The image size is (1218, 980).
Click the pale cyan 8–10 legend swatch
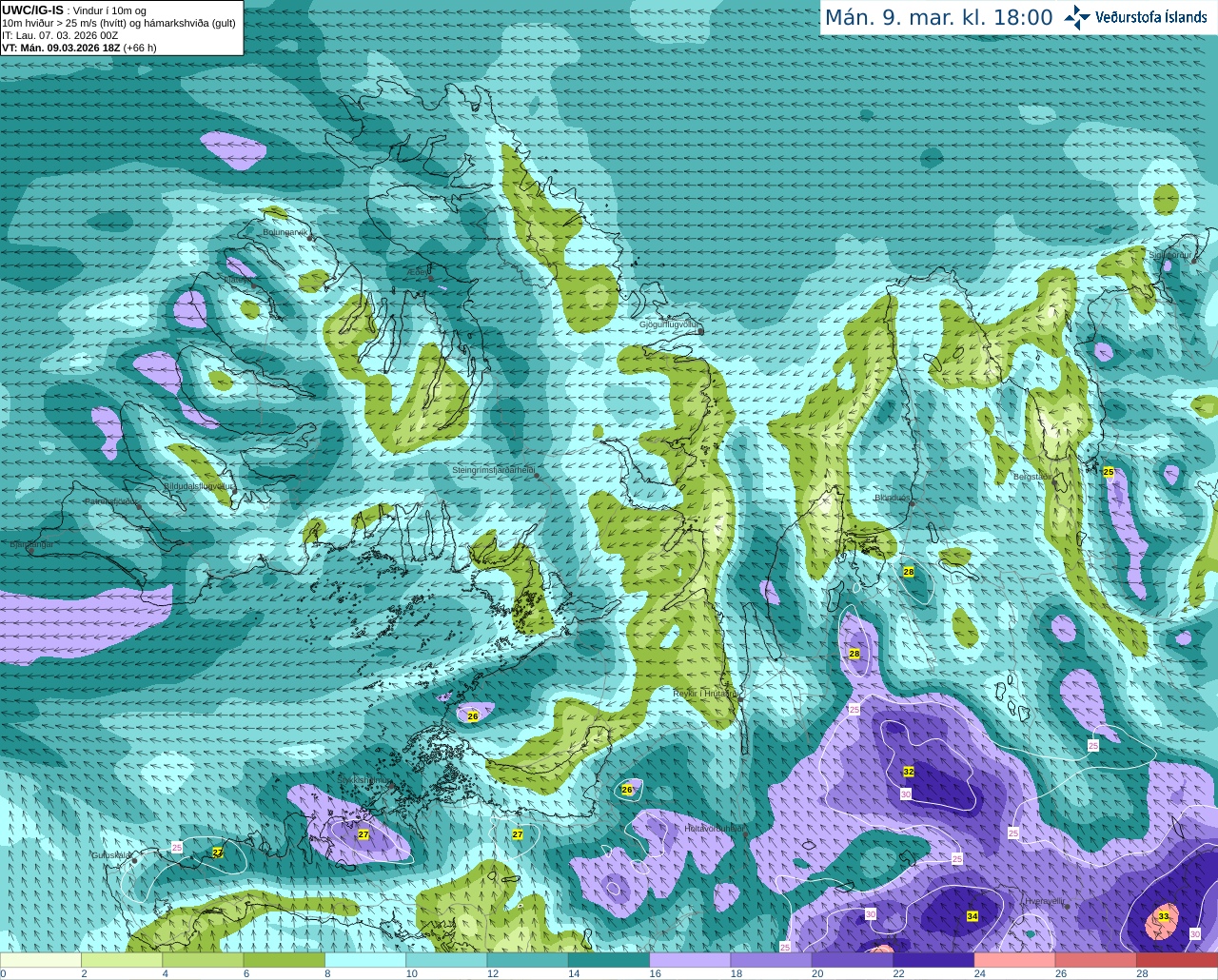point(366,960)
